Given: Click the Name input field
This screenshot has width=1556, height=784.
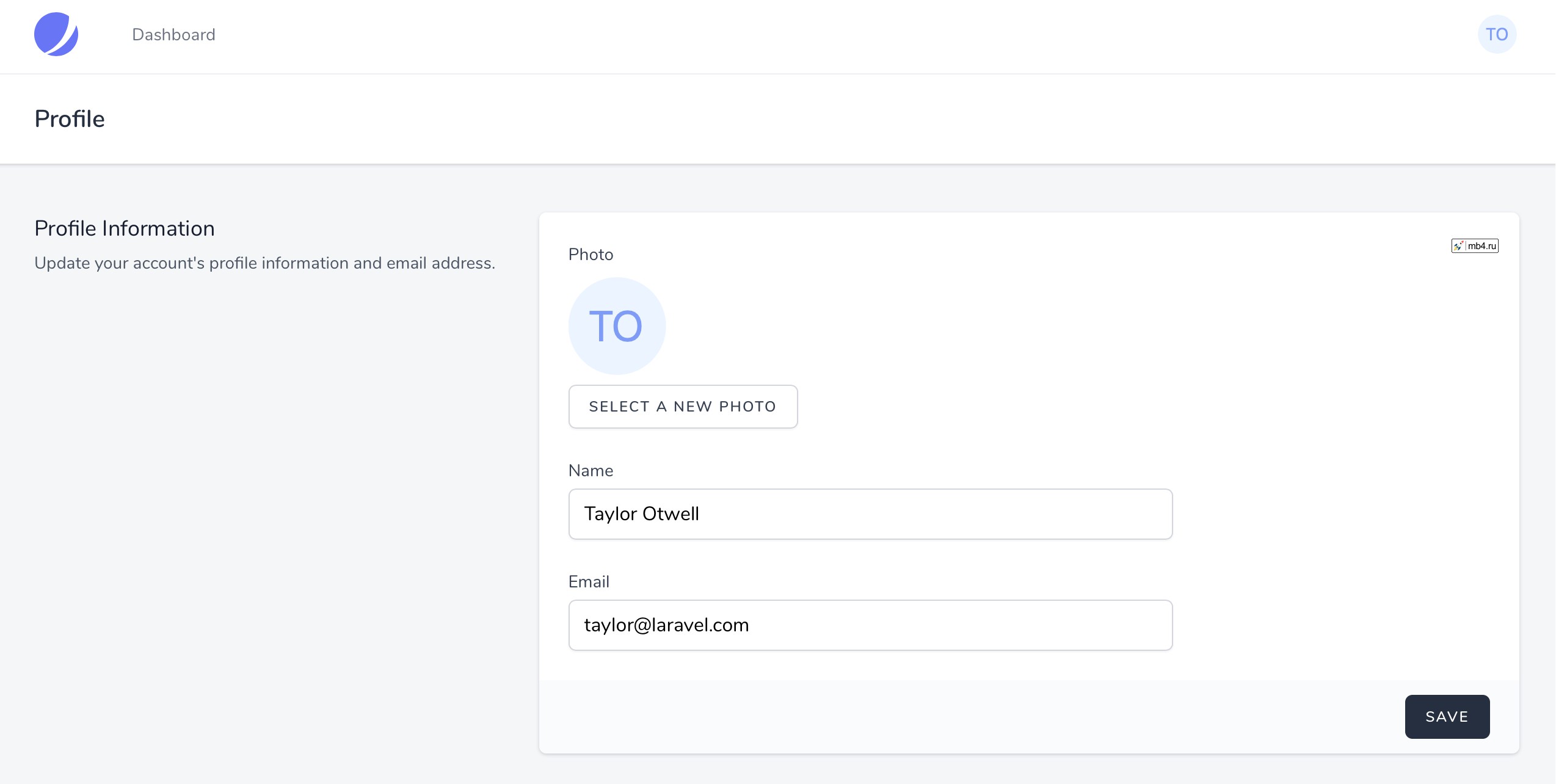Looking at the screenshot, I should tap(870, 513).
